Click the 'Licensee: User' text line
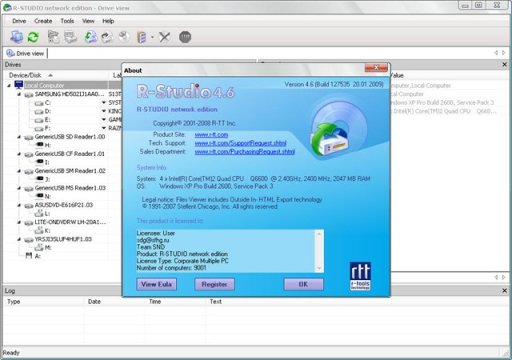The width and height of the screenshot is (512, 360). [156, 233]
